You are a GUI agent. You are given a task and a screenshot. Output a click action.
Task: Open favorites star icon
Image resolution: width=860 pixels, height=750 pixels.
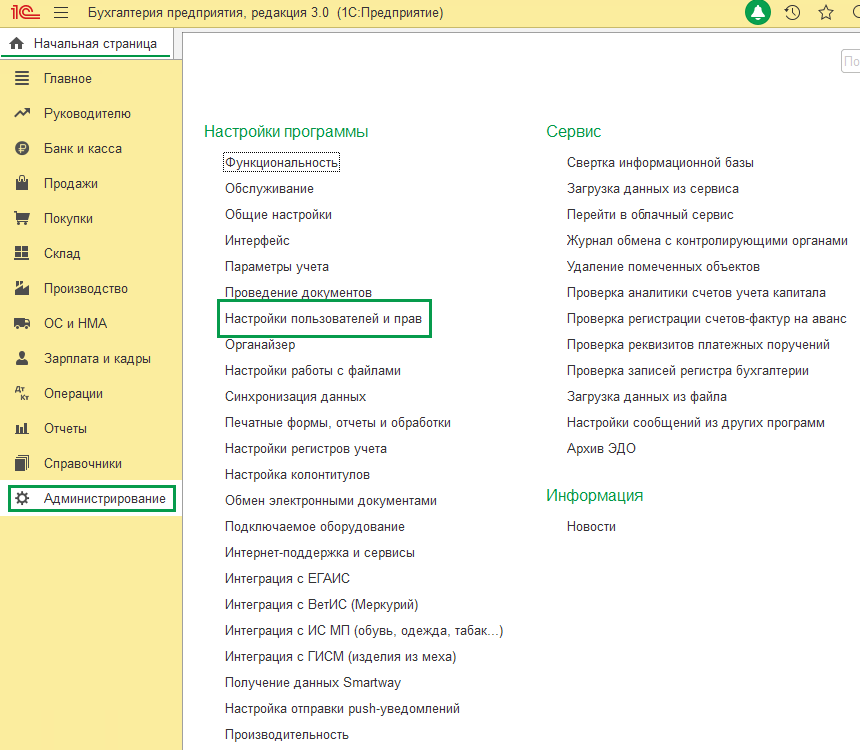pos(825,12)
